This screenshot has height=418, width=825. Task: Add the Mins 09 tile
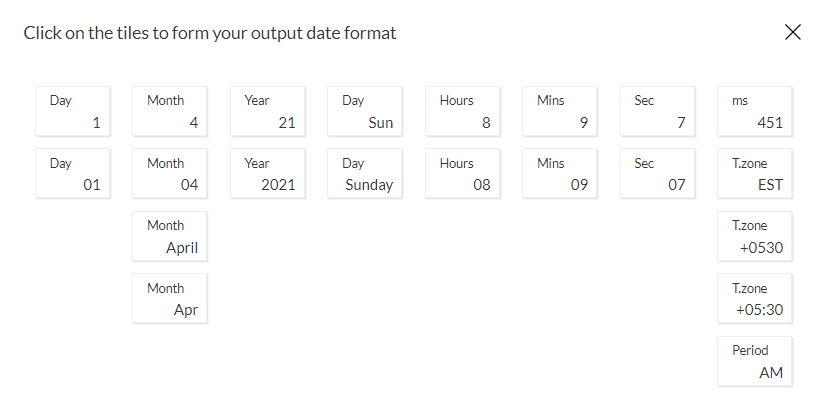[560, 173]
